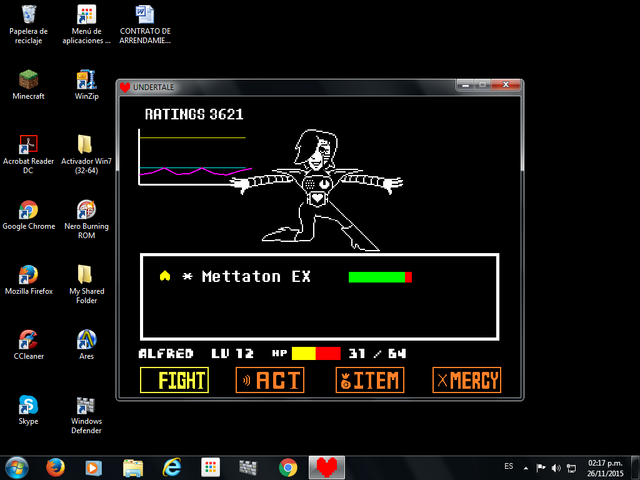
Task: Select the My Shared Folder icon
Action: click(86, 284)
